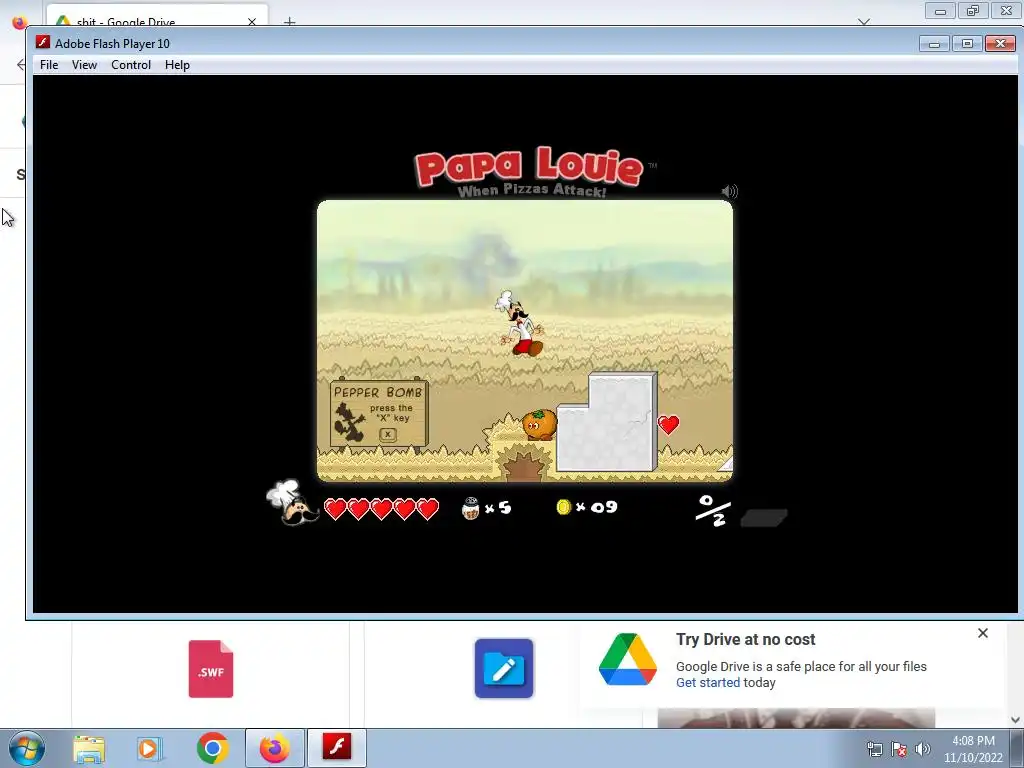Viewport: 1024px width, 768px height.
Task: Open the taskbar clock and date
Action: [x=973, y=749]
